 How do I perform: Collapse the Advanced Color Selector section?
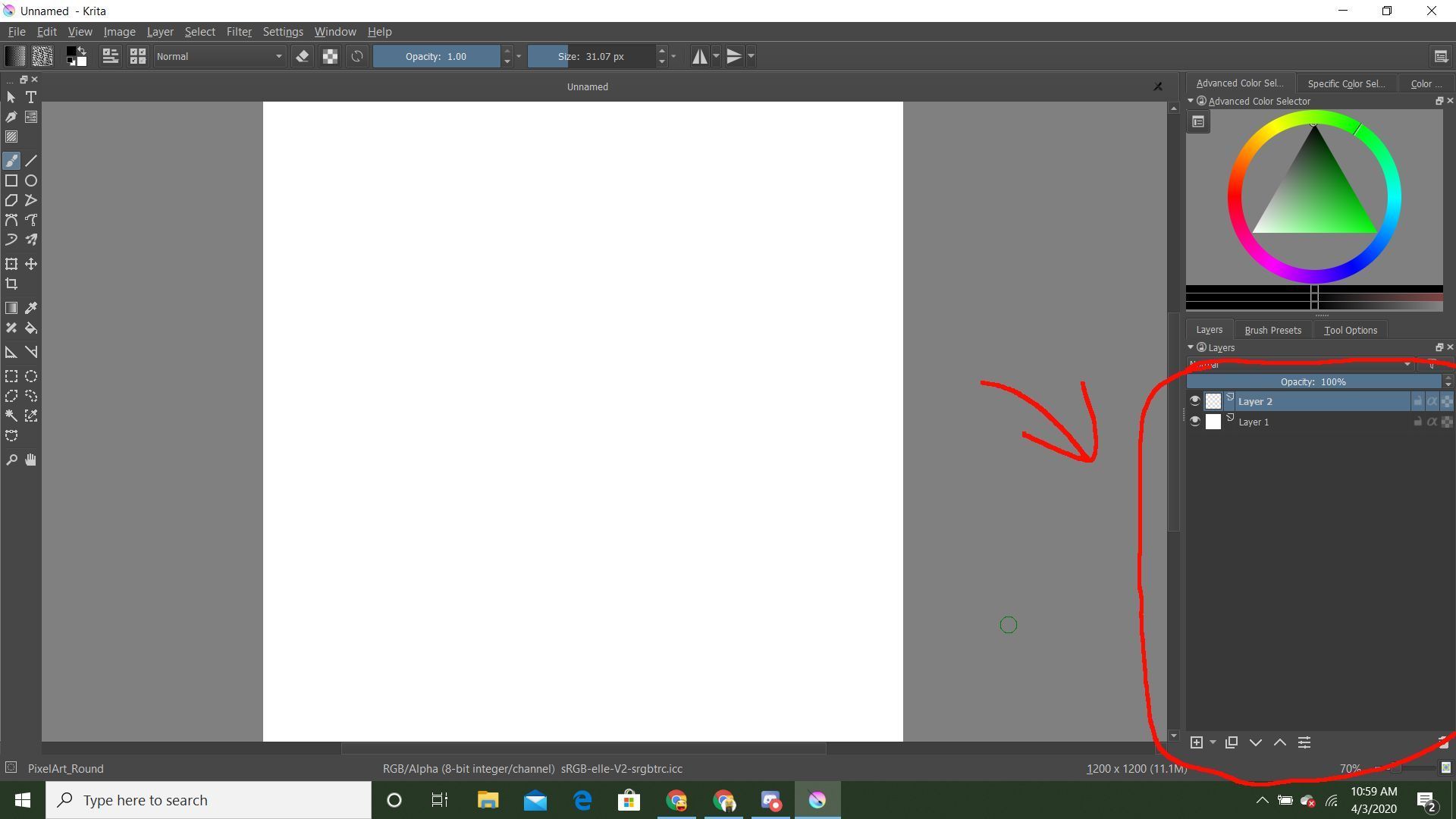click(1191, 101)
